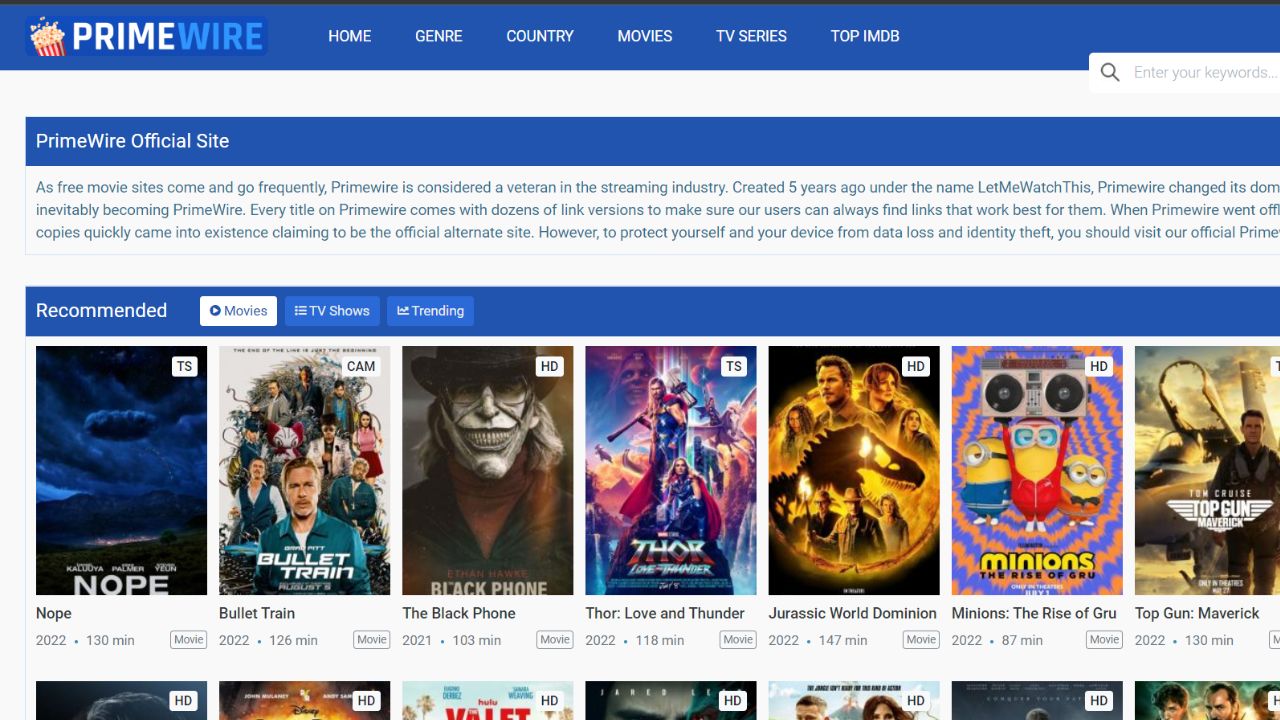Screen dimensions: 1280x720
Task: Click the Jurassic World Dominion title
Action: tap(853, 613)
